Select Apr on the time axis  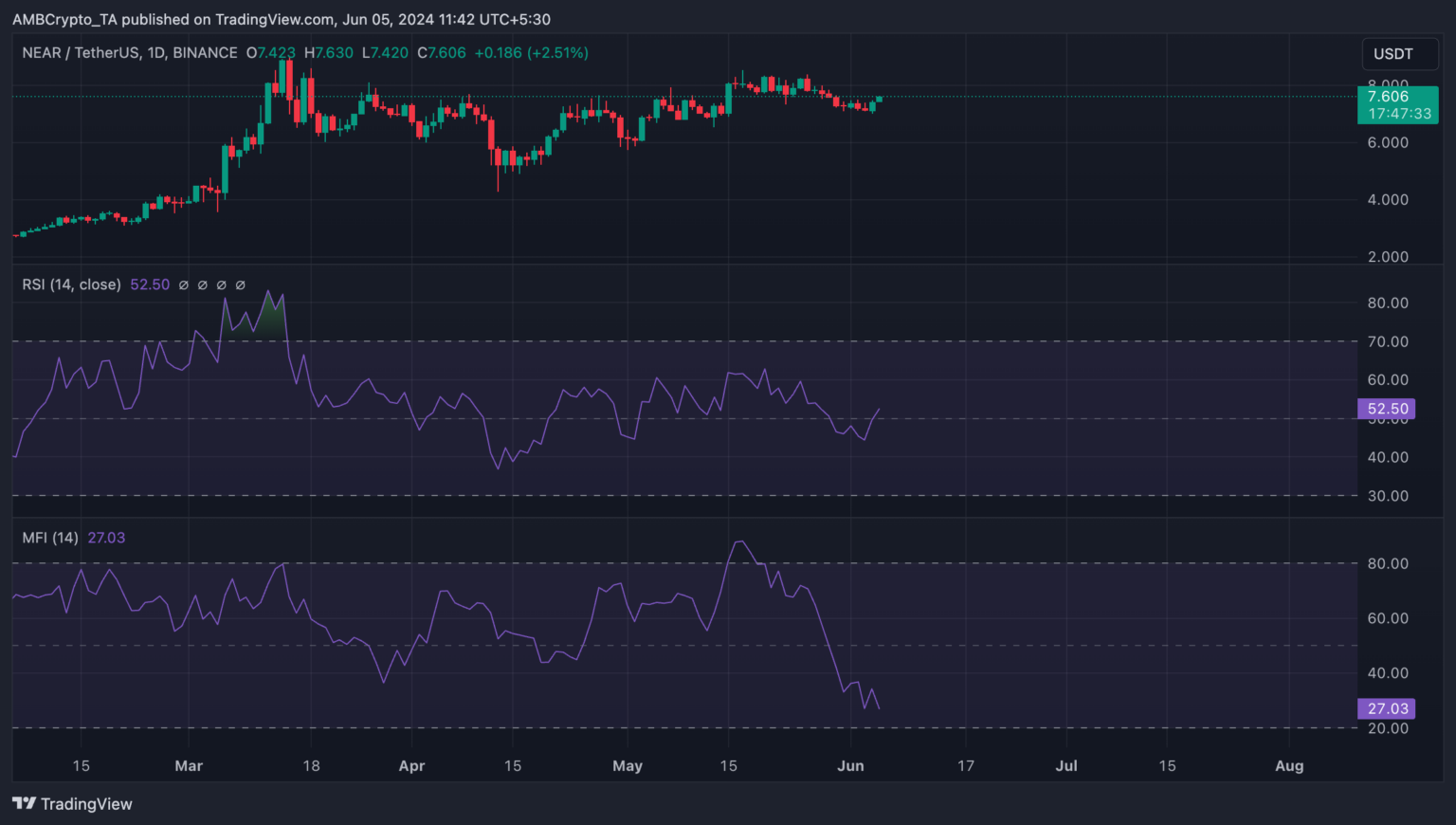click(411, 765)
